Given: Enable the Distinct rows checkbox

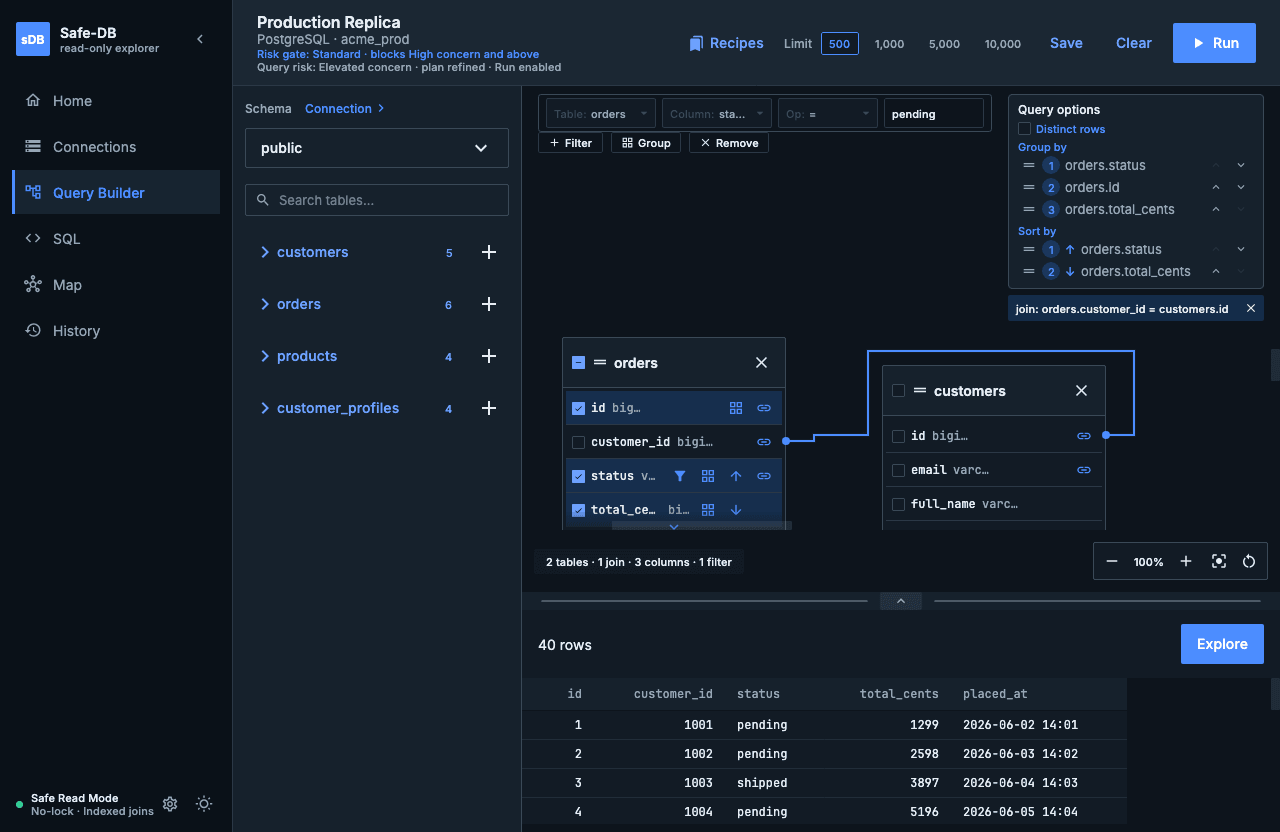Looking at the screenshot, I should 1024,129.
